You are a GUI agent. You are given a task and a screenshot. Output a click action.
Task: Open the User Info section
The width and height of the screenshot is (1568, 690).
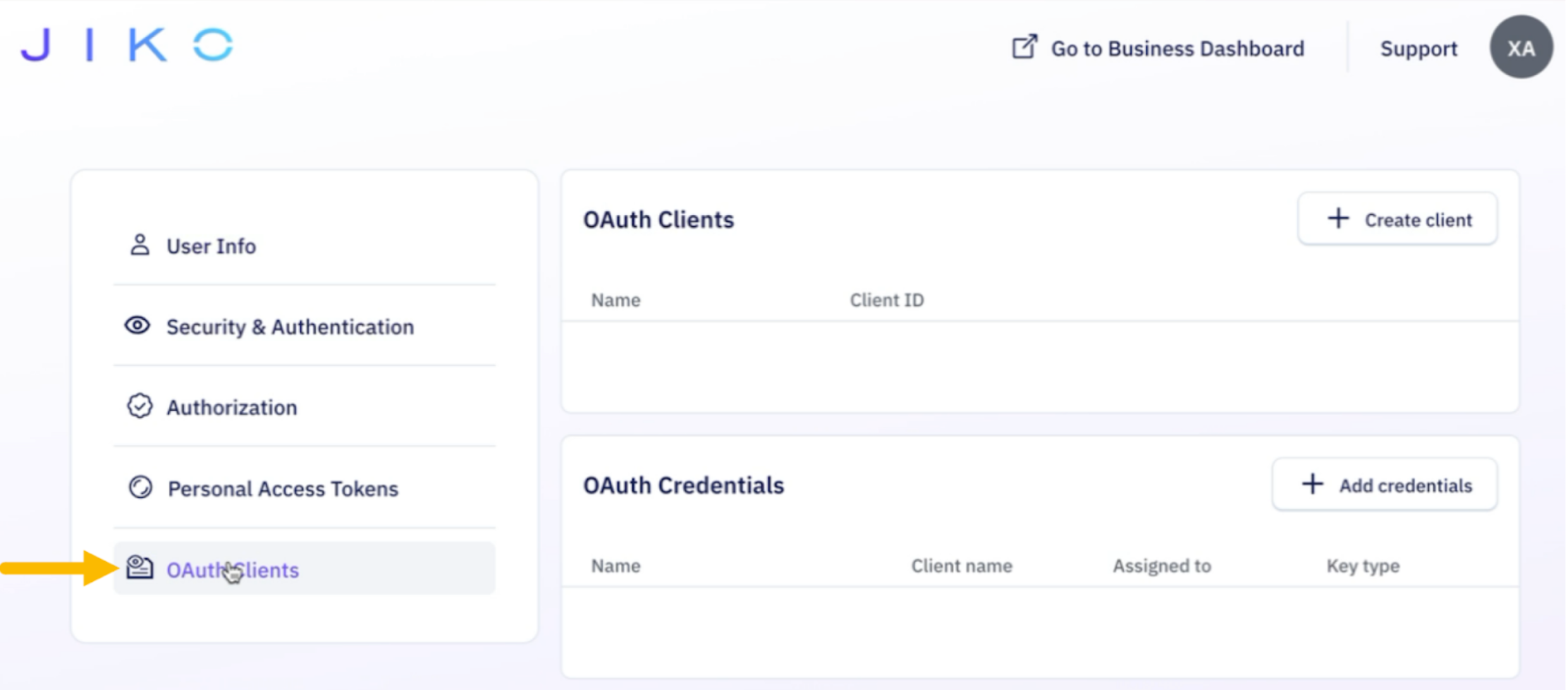click(211, 246)
